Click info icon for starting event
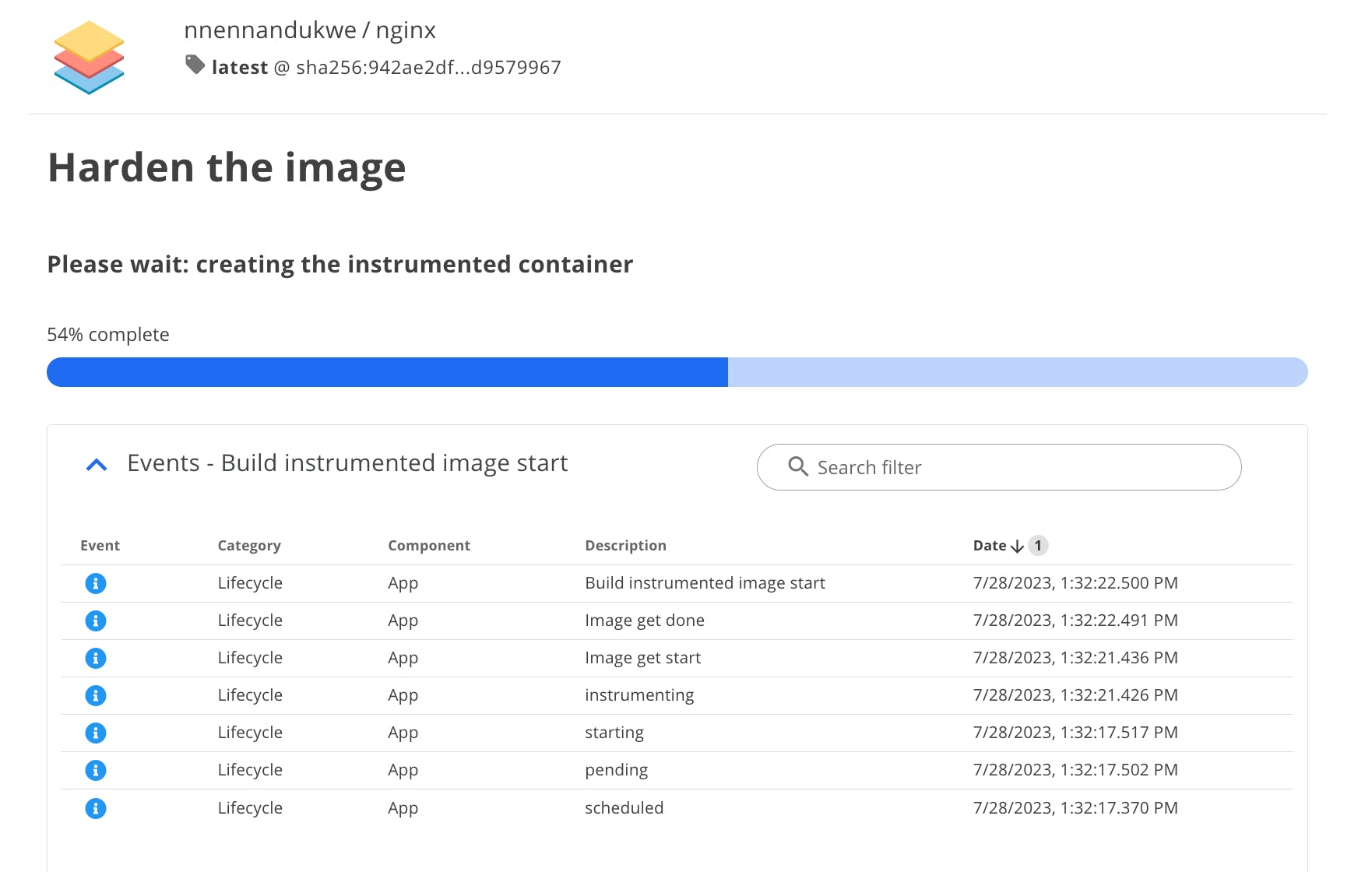Image resolution: width=1372 pixels, height=872 pixels. pyautogui.click(x=96, y=733)
